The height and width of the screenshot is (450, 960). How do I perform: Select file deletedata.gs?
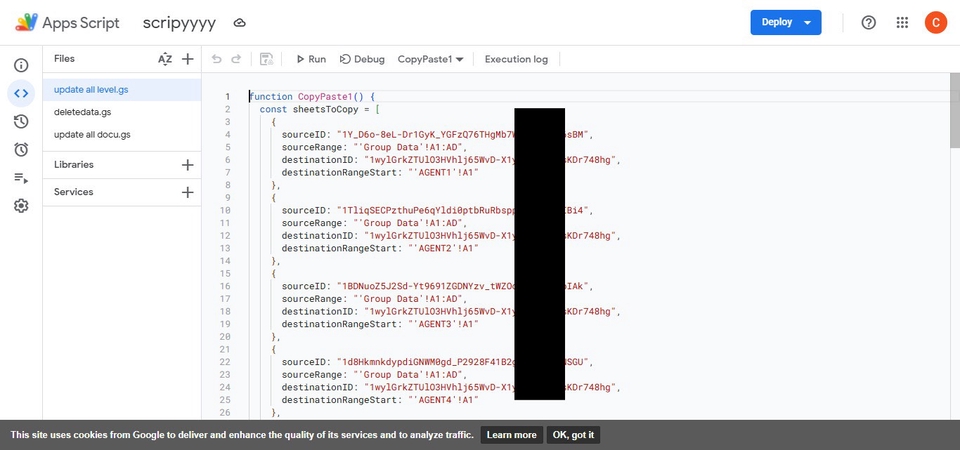[122, 112]
